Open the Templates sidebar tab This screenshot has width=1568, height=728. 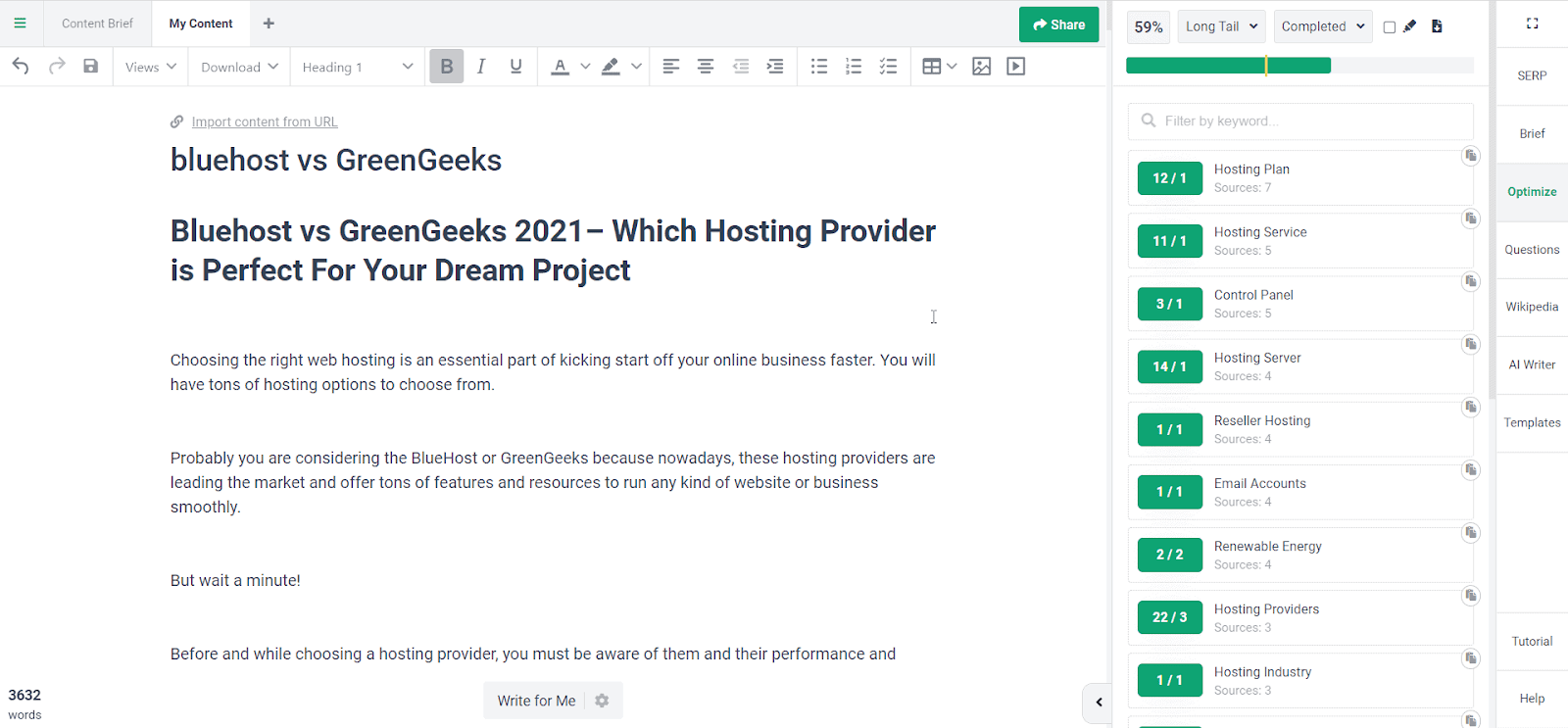pyautogui.click(x=1532, y=423)
